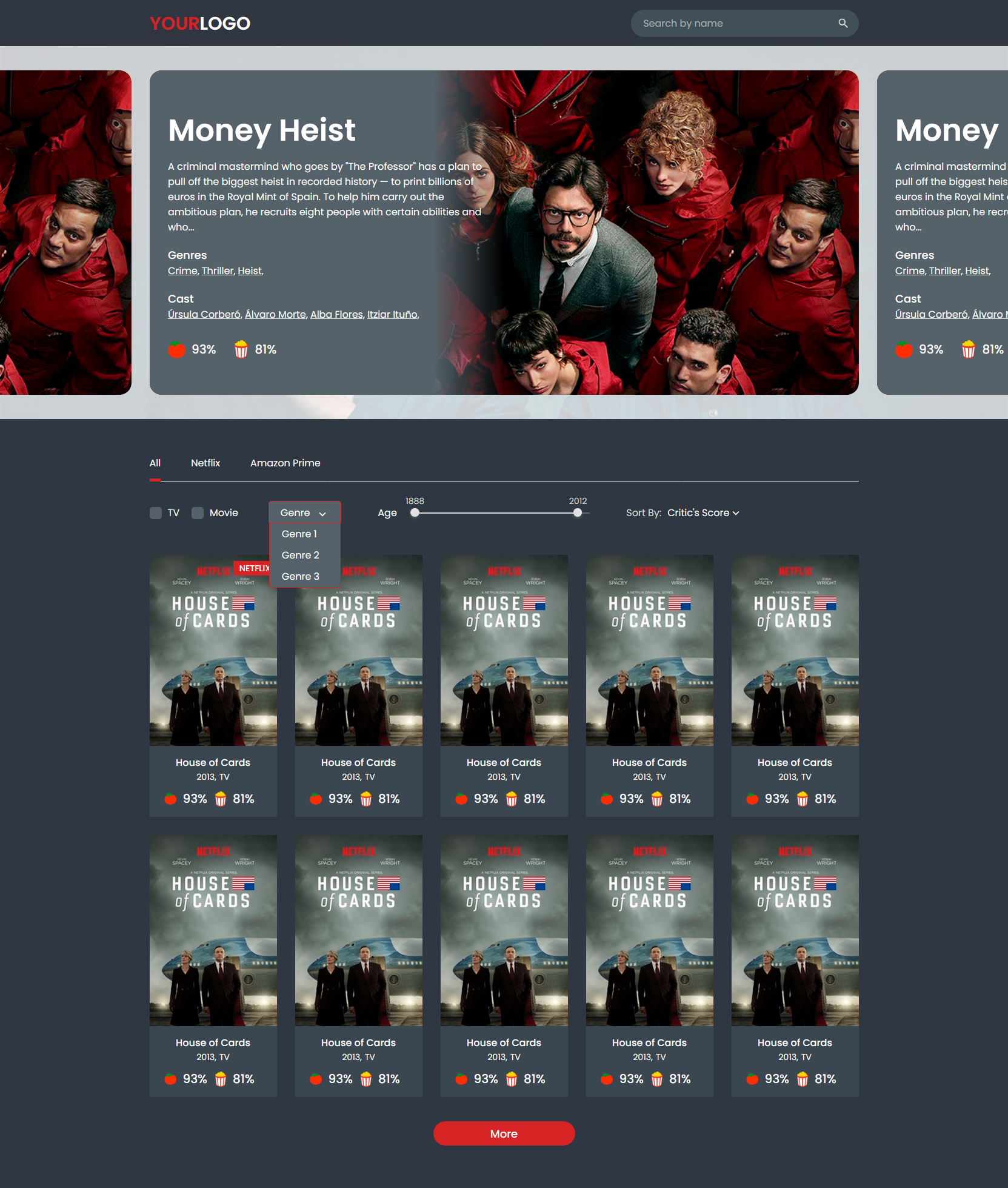
Task: Choose Genre 1 from the dropdown list
Action: point(304,534)
